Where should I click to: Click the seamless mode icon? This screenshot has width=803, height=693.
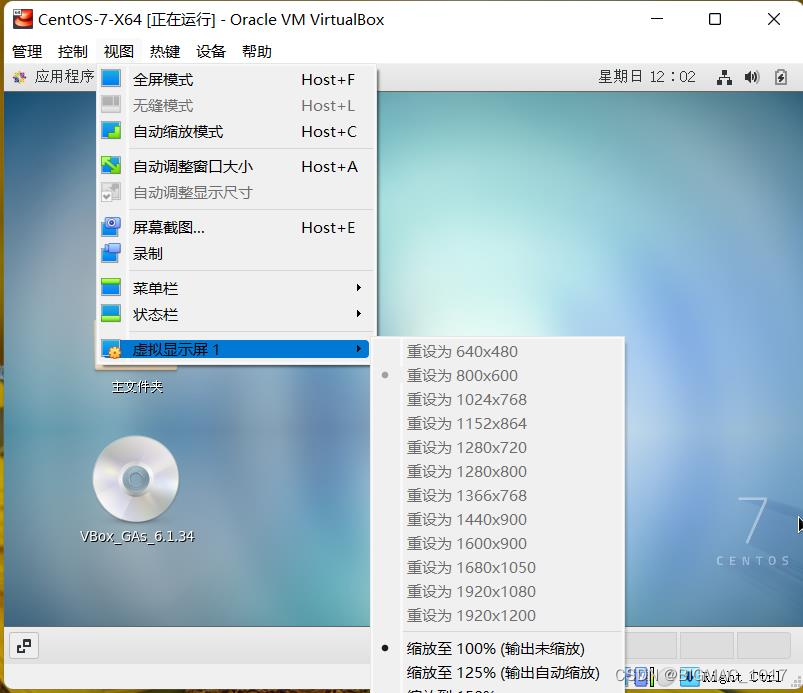point(111,104)
